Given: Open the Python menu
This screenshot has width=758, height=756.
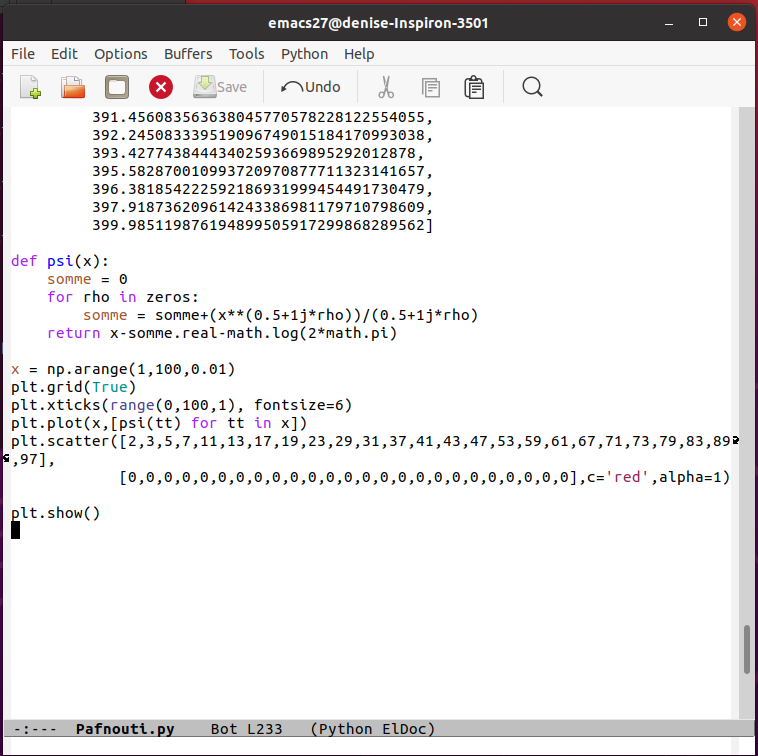Looking at the screenshot, I should tap(304, 54).
